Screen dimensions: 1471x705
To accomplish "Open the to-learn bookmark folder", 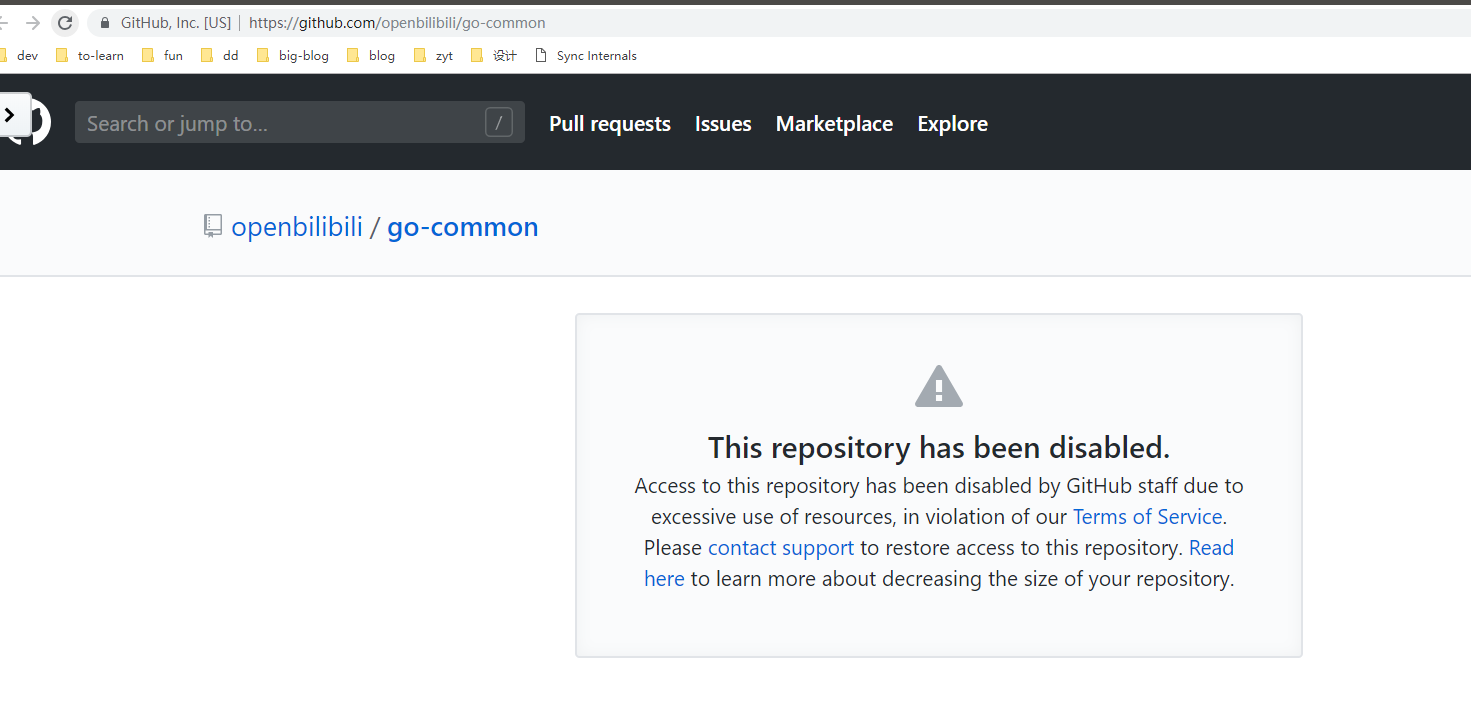I will tap(90, 56).
